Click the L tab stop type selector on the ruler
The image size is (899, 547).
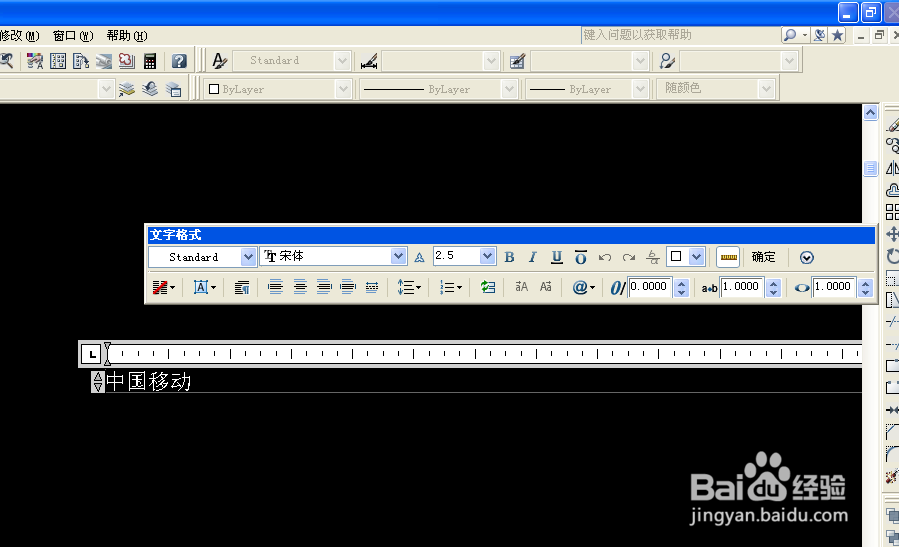pyautogui.click(x=92, y=354)
